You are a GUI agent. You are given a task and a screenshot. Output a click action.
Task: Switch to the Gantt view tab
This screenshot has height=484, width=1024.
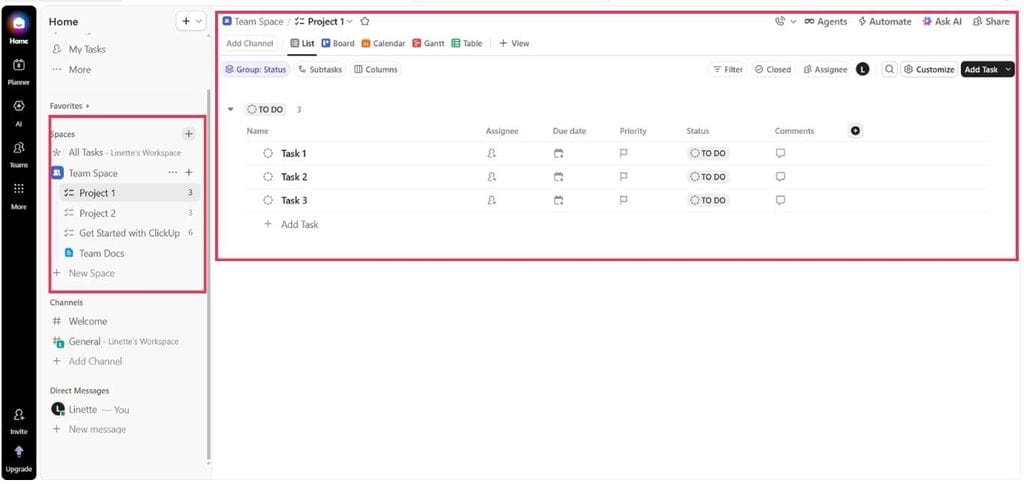[428, 44]
